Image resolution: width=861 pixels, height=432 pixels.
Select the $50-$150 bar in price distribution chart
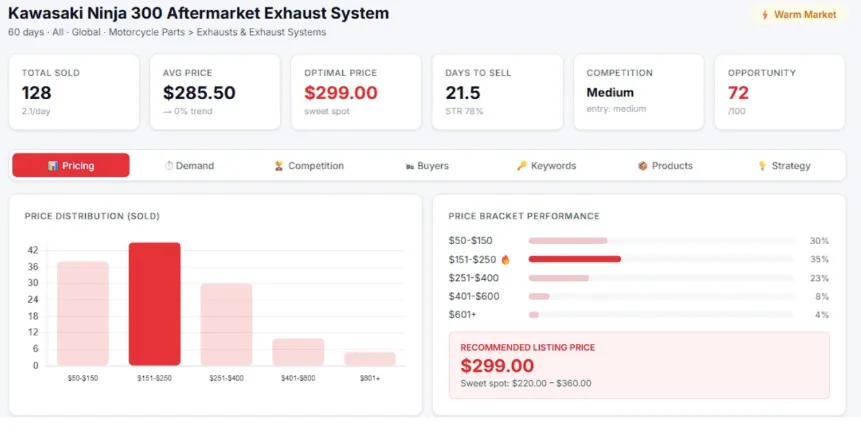(x=83, y=313)
